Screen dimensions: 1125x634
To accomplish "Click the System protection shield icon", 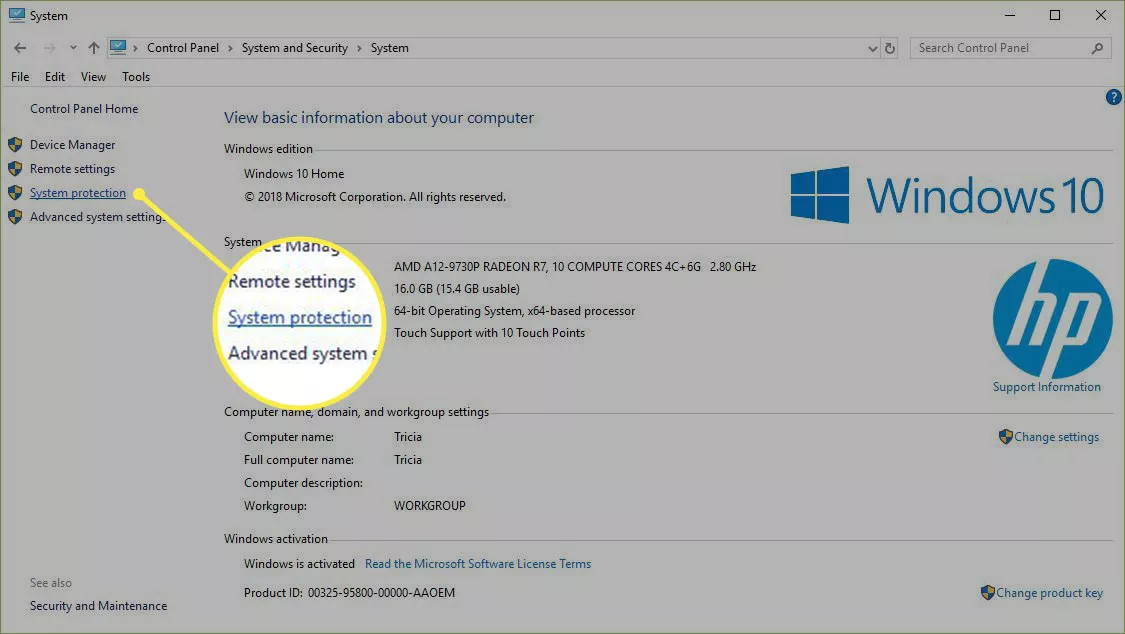I will [x=15, y=193].
